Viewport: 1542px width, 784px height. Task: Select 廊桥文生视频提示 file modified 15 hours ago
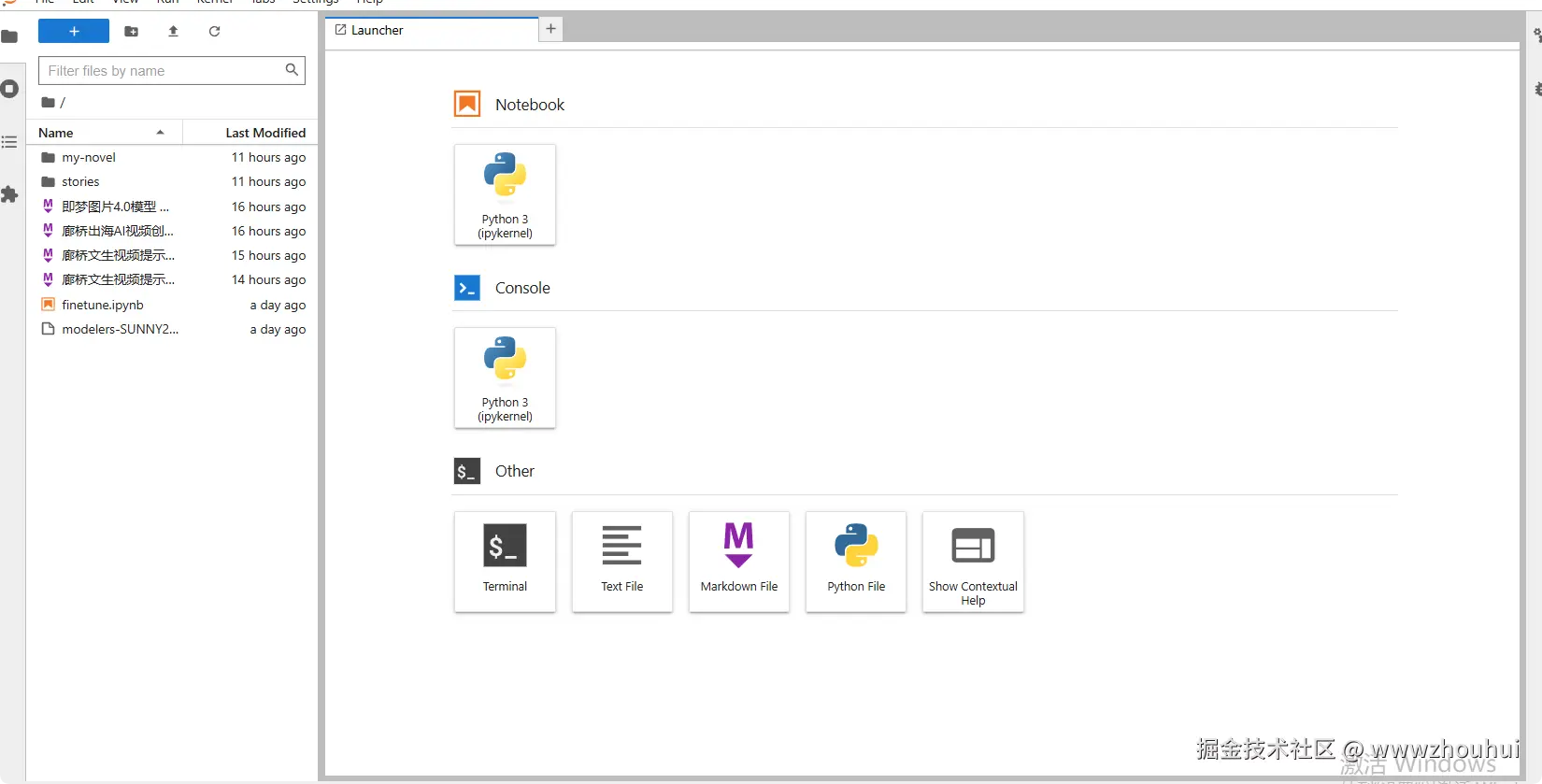coord(172,255)
